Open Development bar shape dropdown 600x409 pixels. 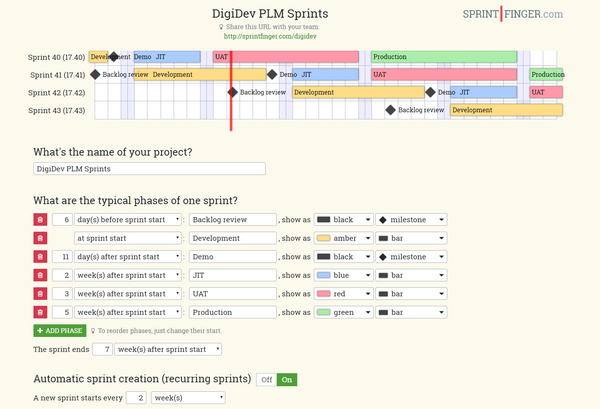click(x=411, y=238)
